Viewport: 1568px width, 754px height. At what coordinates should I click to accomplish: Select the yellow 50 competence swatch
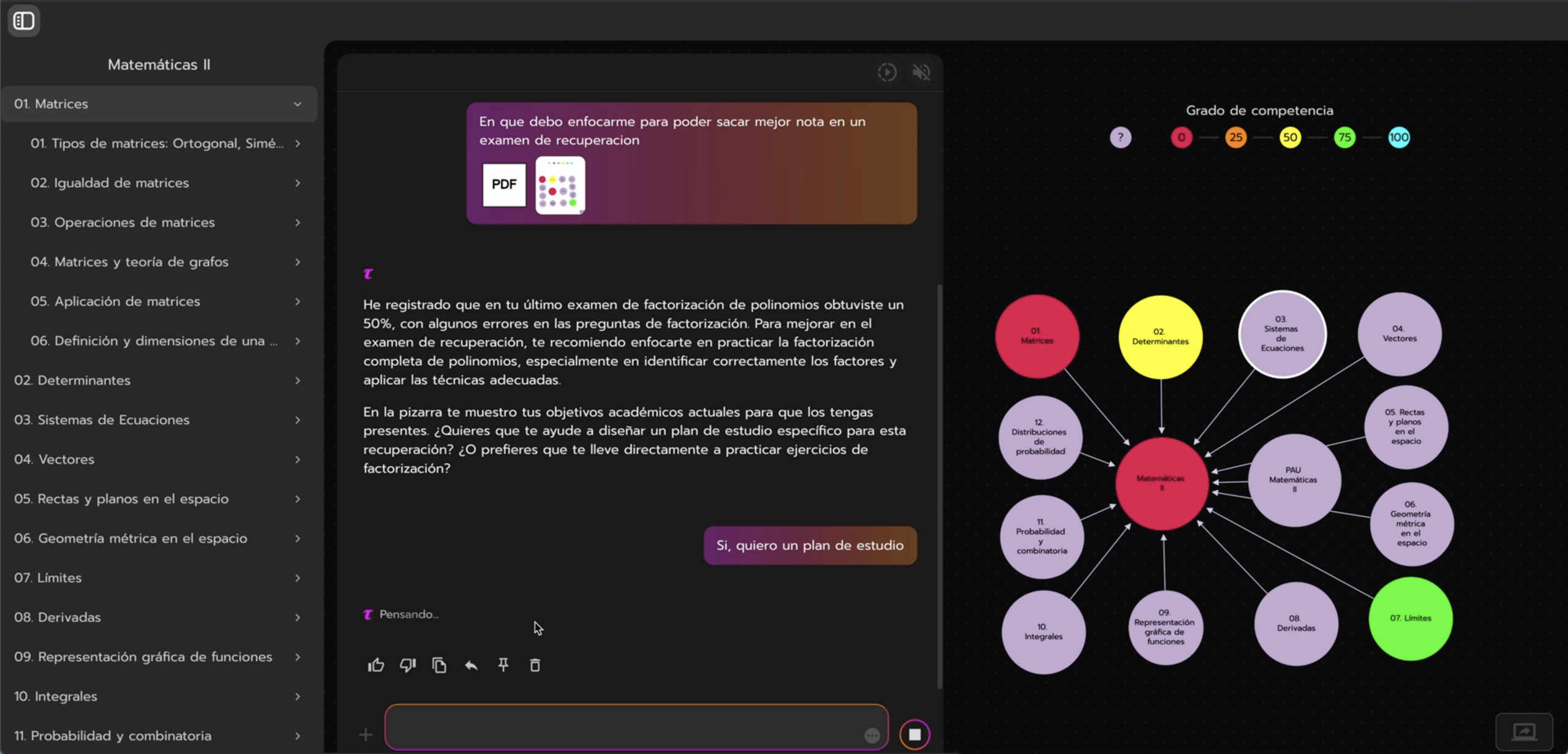[x=1290, y=137]
